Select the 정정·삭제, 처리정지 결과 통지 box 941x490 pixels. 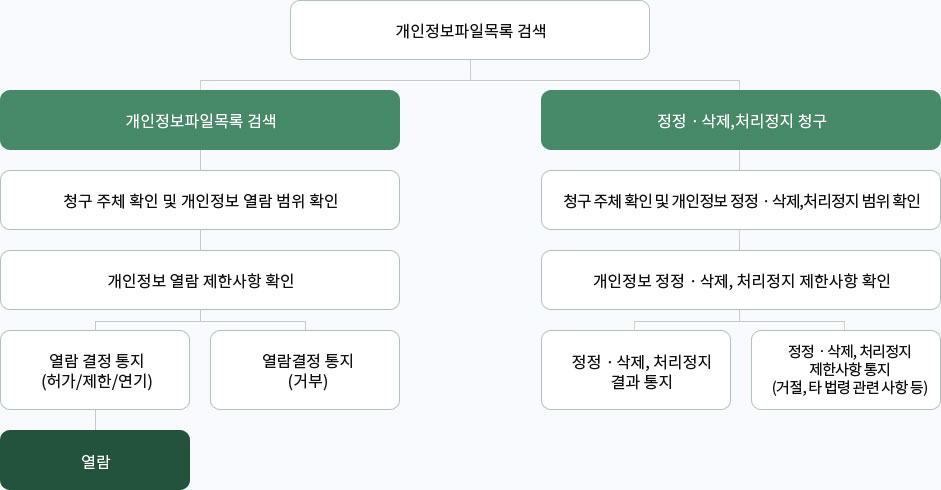pyautogui.click(x=636, y=370)
